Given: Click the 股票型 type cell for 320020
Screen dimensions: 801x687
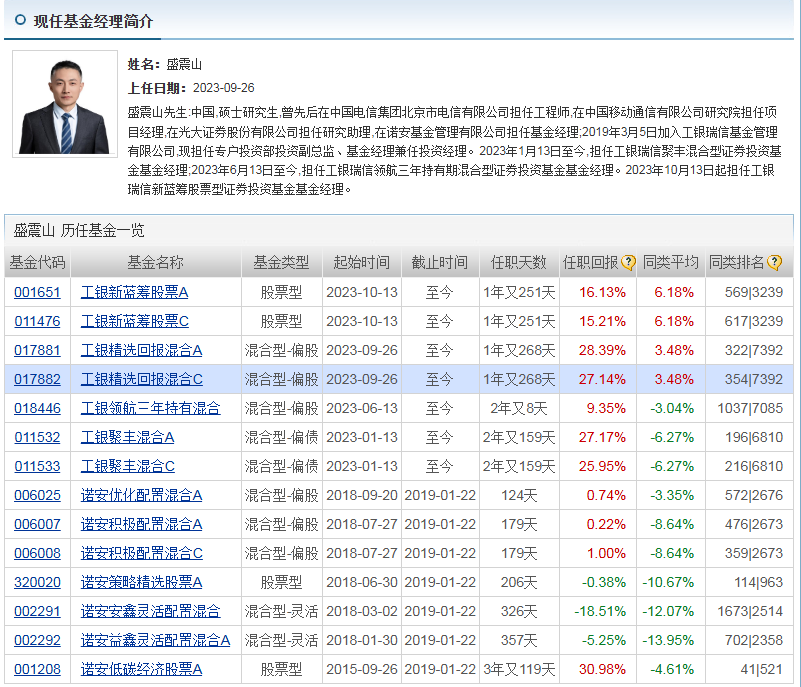Looking at the screenshot, I should (x=281, y=582).
